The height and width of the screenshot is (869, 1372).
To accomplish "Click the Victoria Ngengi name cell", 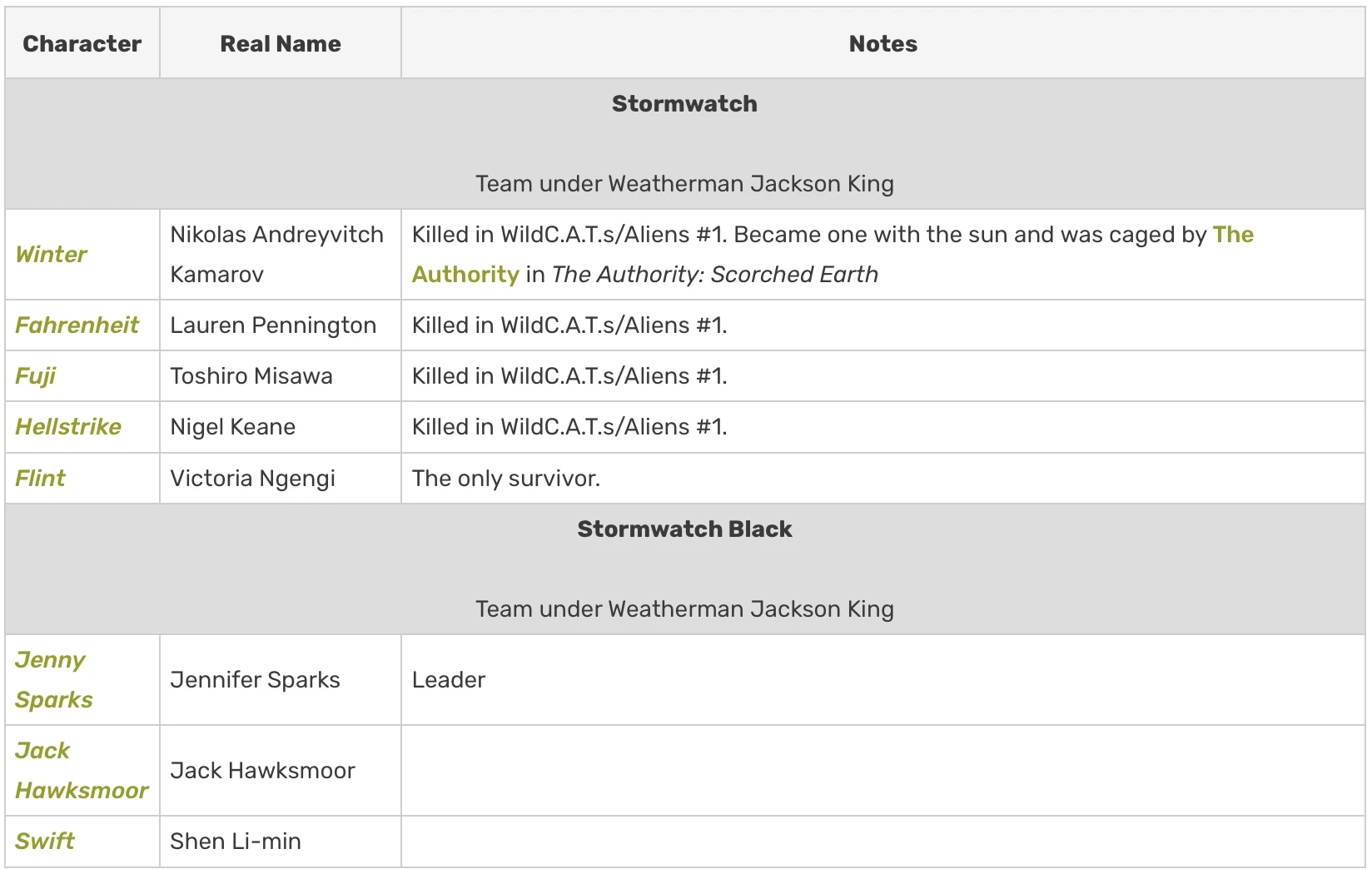I will tap(252, 479).
